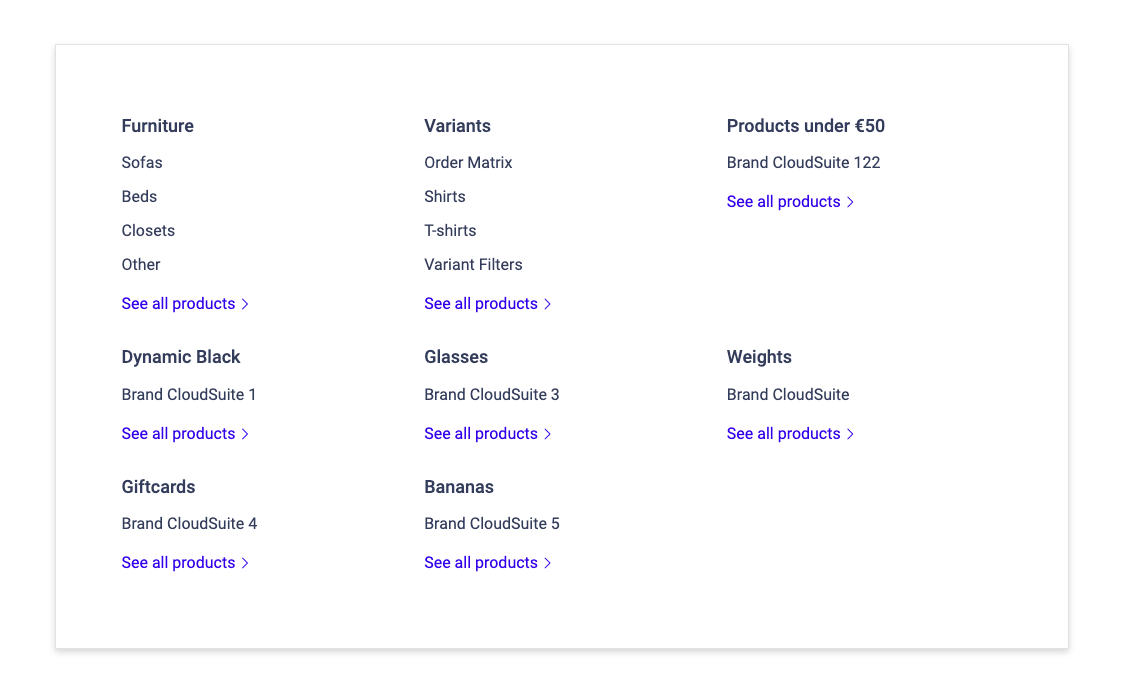See all Dynamic Black products
Viewport: 1124px width, 693px height.
[x=178, y=433]
